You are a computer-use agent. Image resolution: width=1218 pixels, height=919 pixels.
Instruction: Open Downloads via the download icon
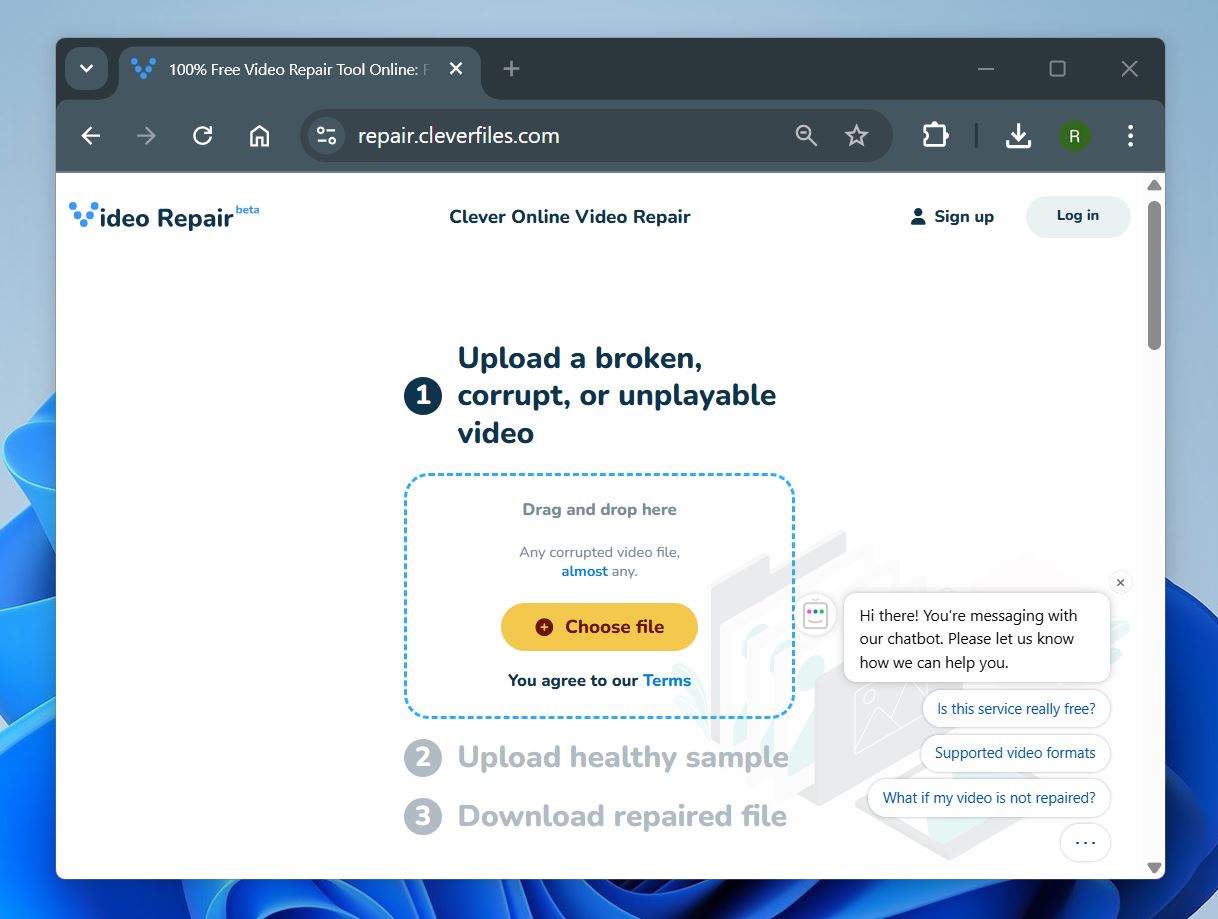tap(1018, 135)
